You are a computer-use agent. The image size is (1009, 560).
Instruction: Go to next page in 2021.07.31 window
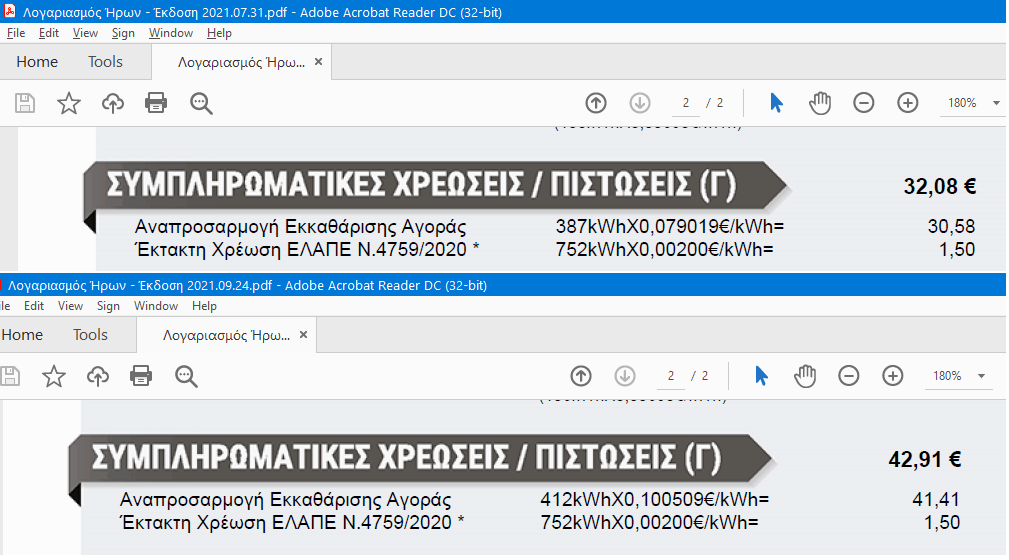point(640,103)
